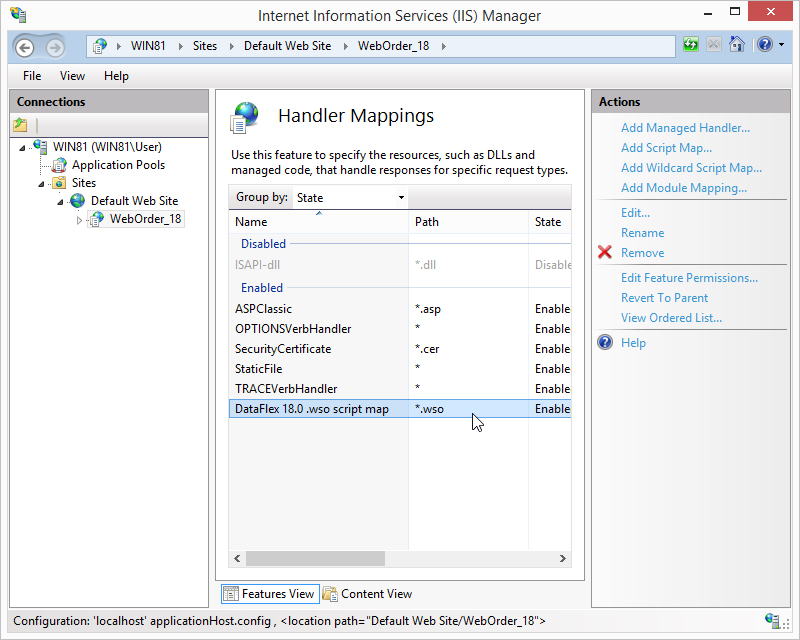The height and width of the screenshot is (640, 800).
Task: Go back with the Back navigation arrow
Action: pyautogui.click(x=24, y=47)
